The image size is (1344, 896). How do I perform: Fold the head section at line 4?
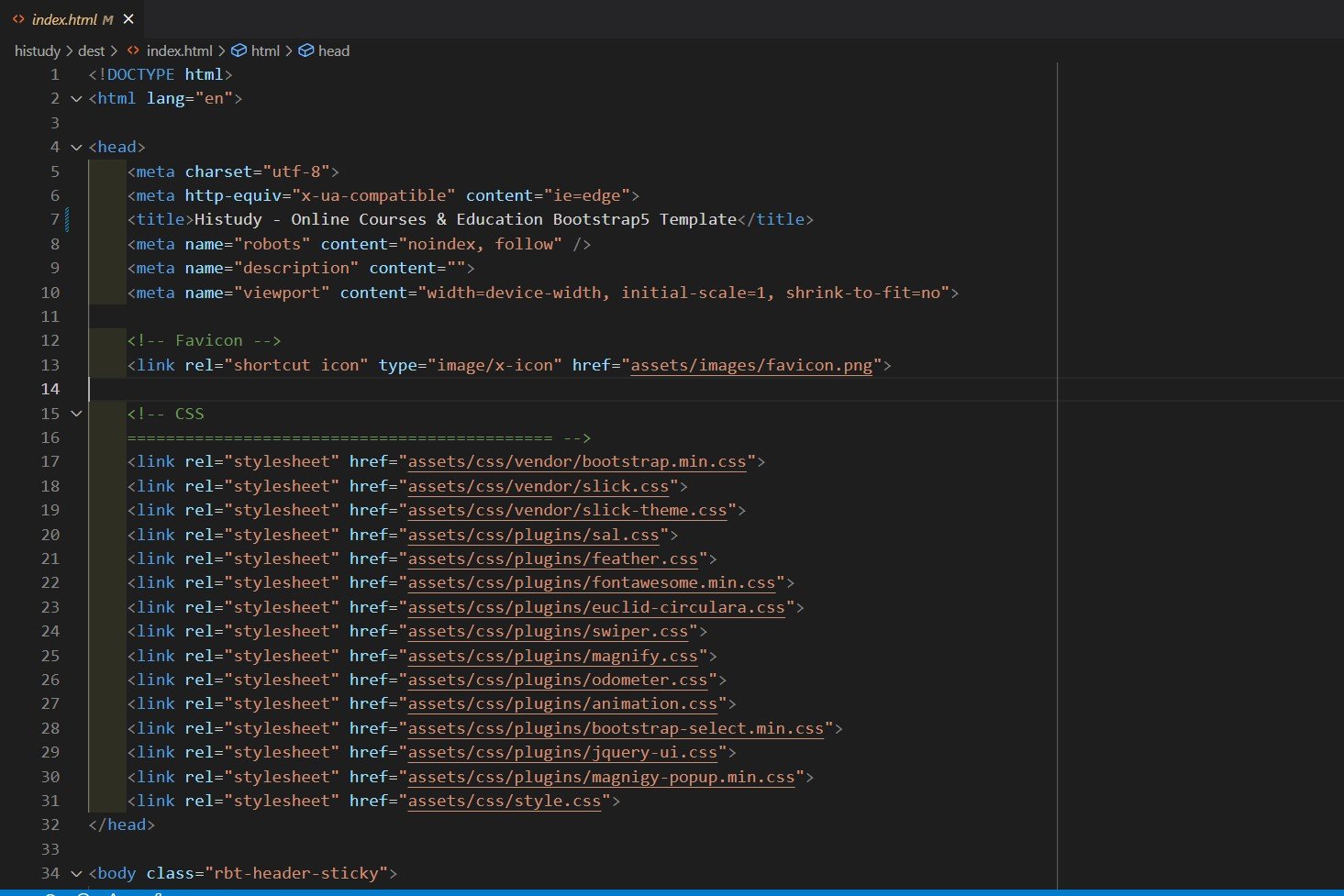pos(77,148)
